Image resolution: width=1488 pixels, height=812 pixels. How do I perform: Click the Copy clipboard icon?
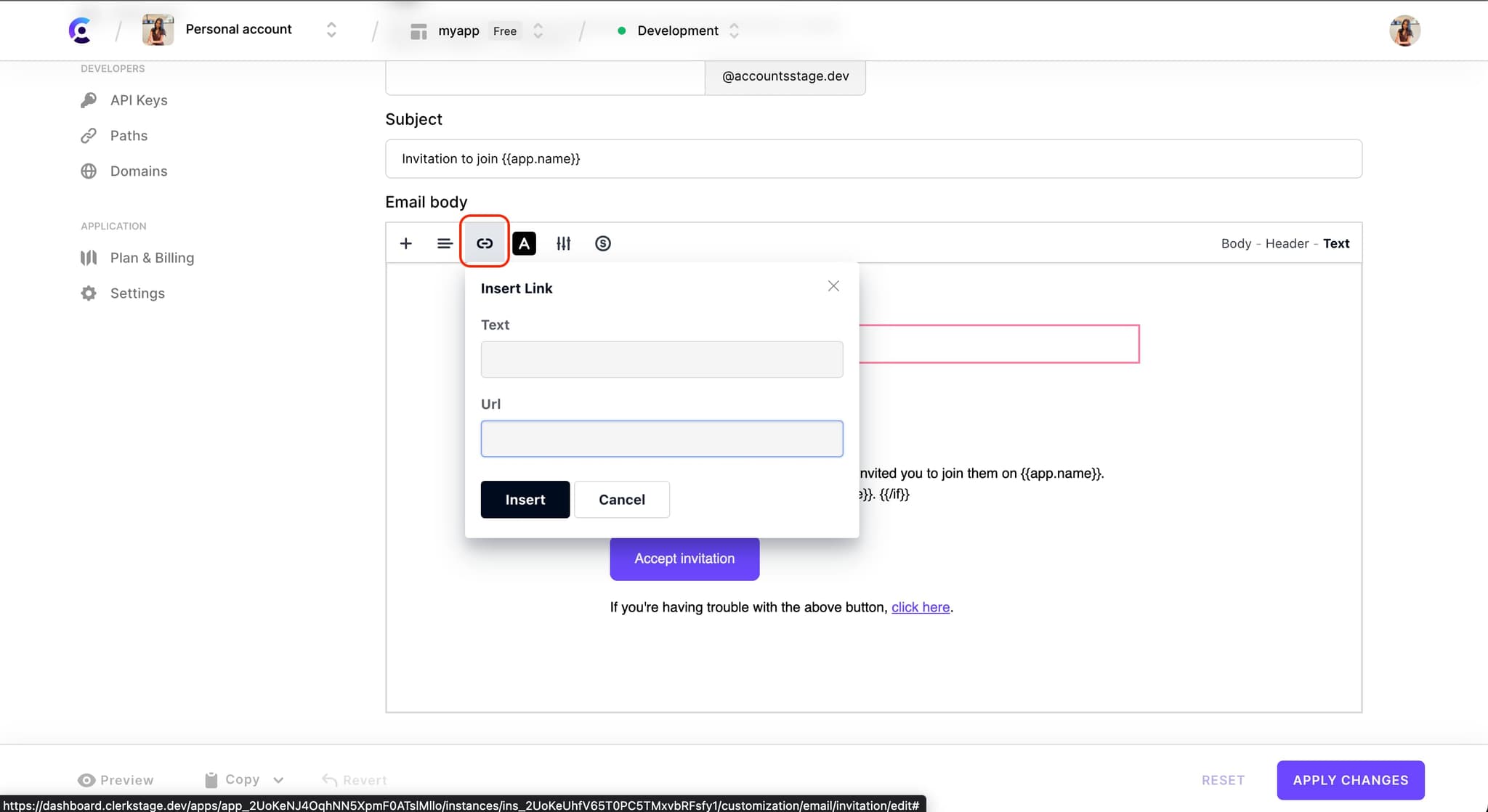211,780
